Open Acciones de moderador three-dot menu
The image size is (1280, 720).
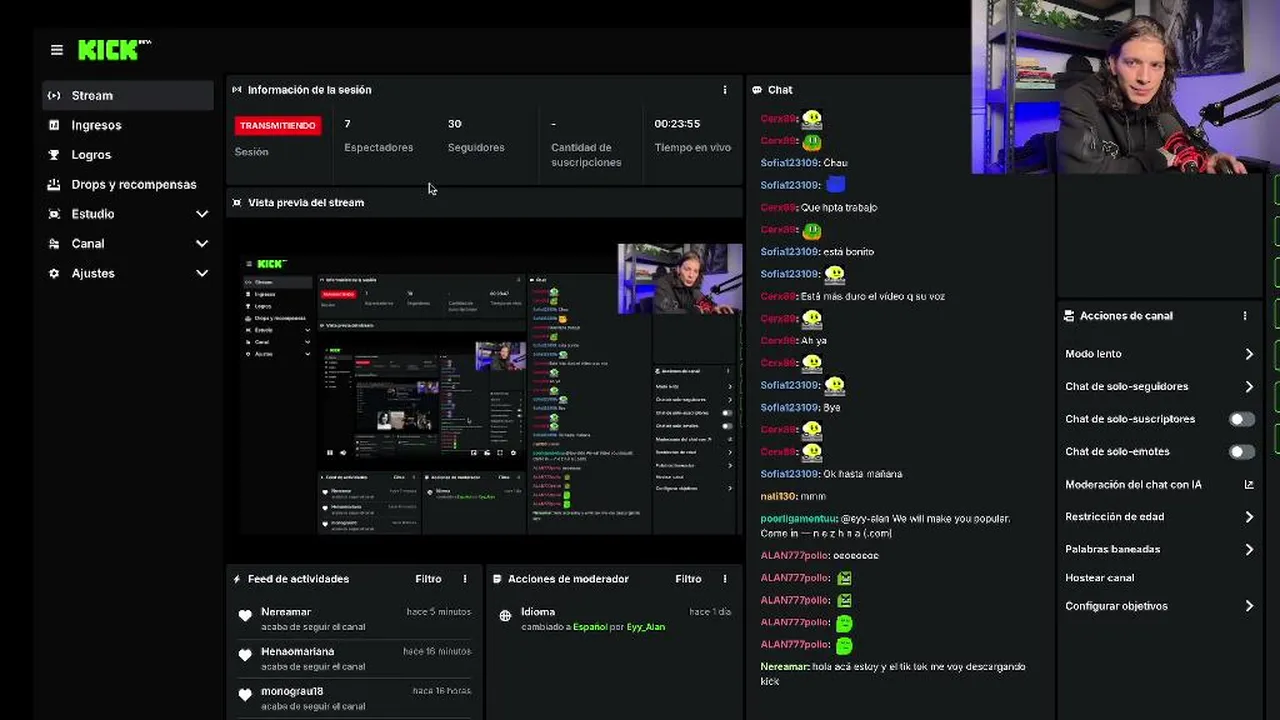coord(725,579)
